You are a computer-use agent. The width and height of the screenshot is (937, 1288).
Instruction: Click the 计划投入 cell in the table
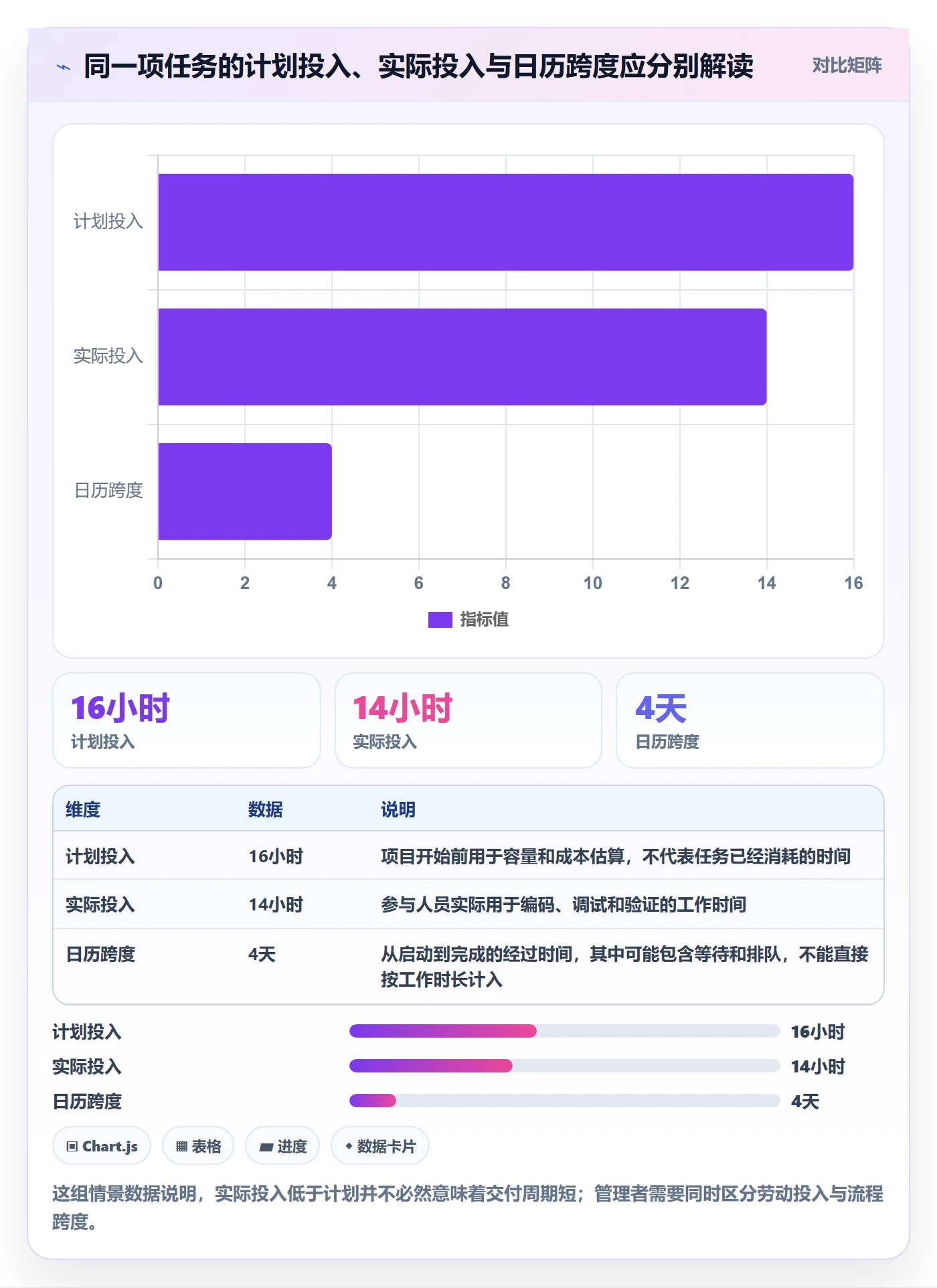[100, 856]
